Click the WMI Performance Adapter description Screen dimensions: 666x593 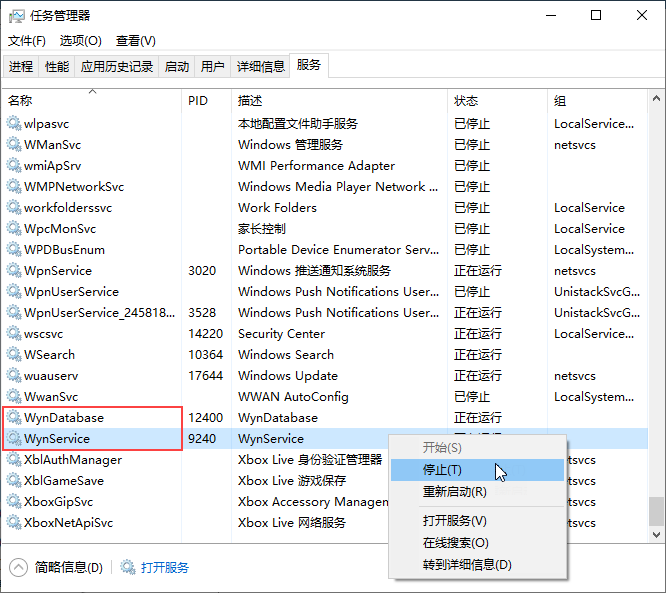(x=316, y=166)
